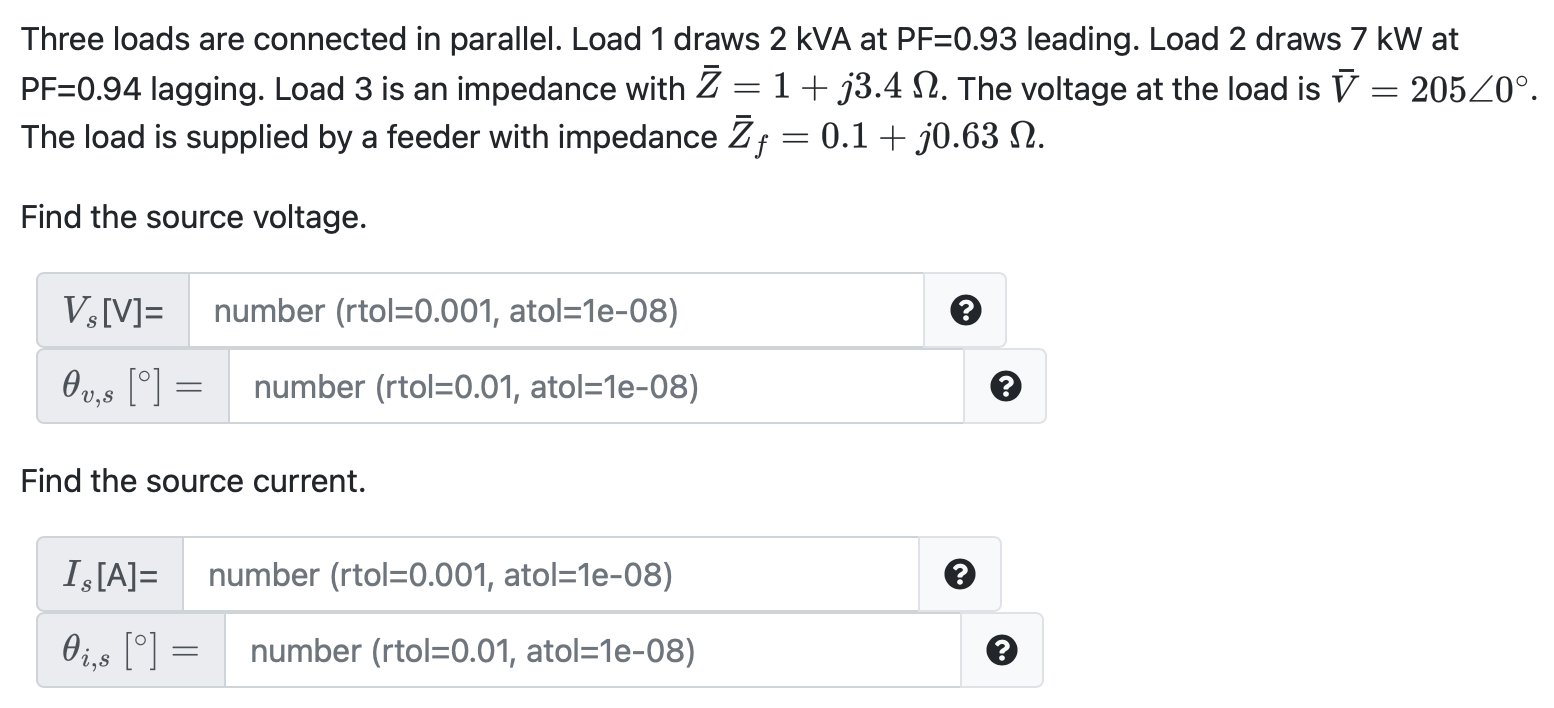Open the tooltip for source current angle
Image resolution: width=1554 pixels, height=708 pixels.
click(x=1001, y=650)
